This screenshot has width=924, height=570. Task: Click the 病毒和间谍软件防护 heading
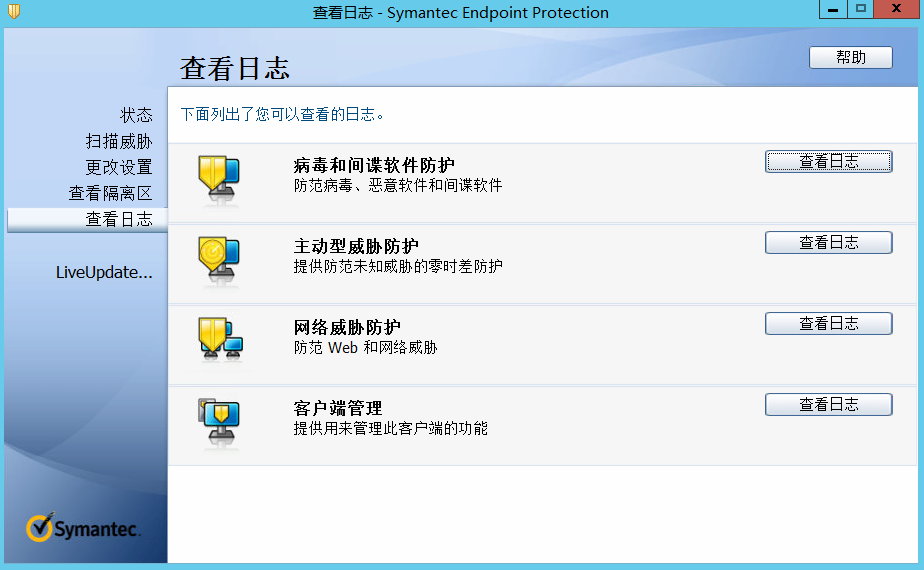point(374,165)
